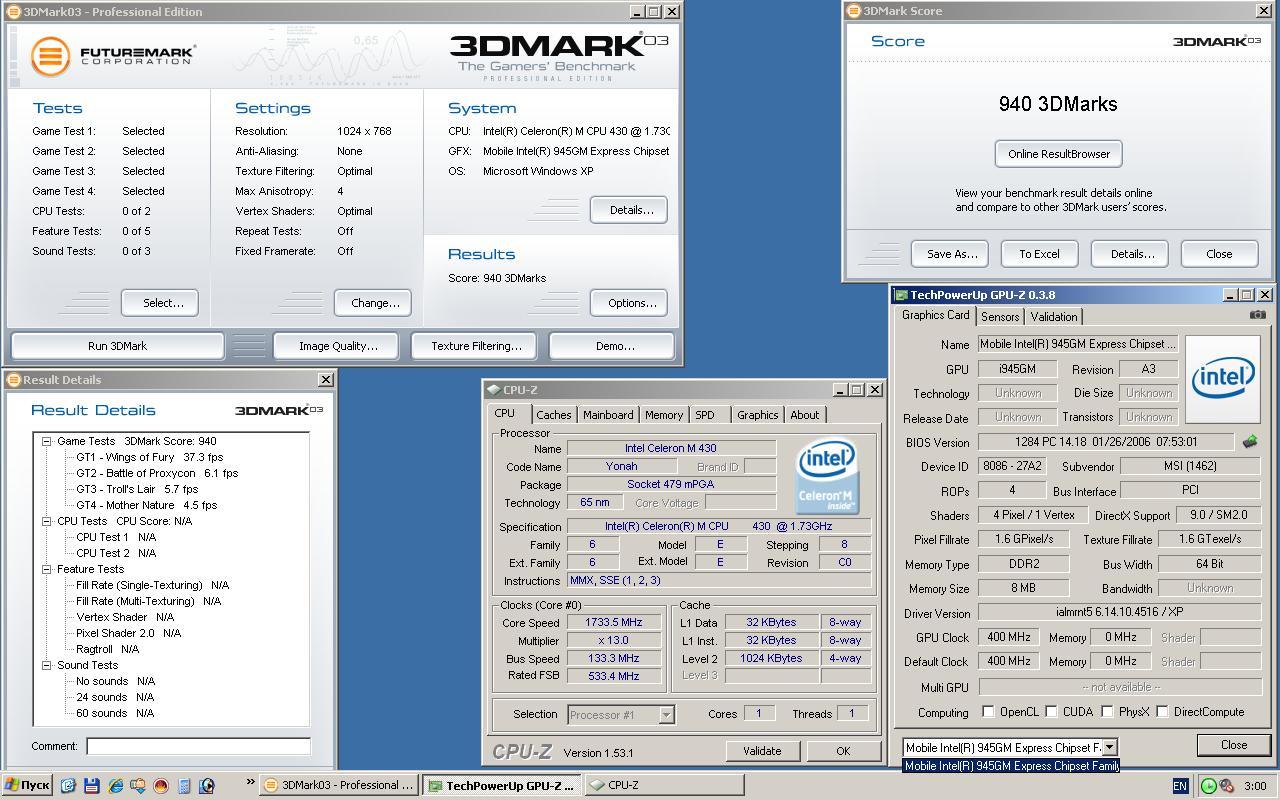This screenshot has height=800, width=1280.
Task: Open the Graphics tab in CPU-Z
Action: point(757,415)
